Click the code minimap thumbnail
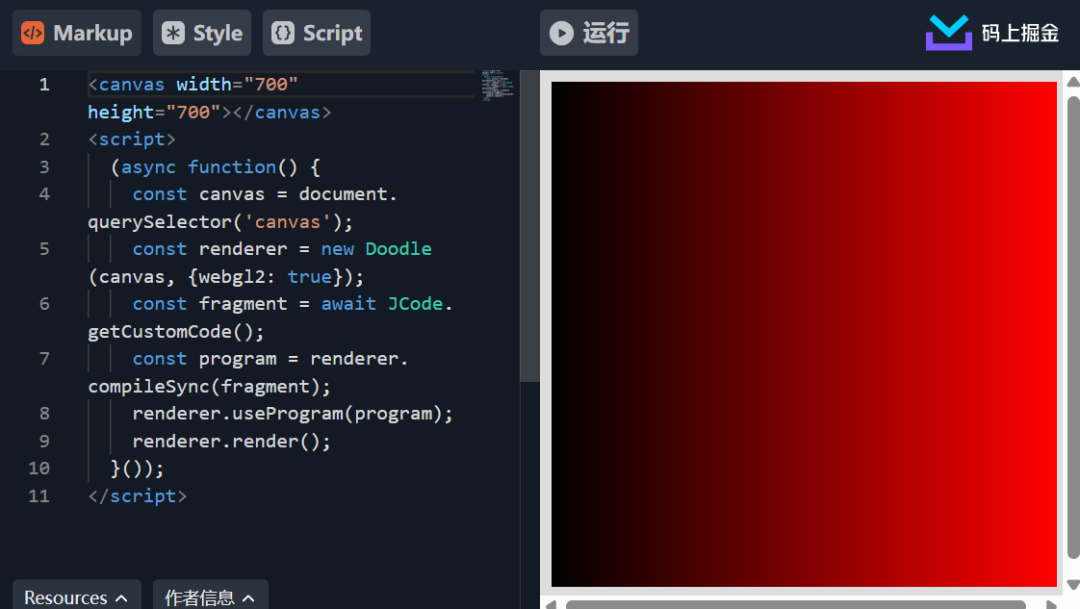Viewport: 1080px width, 609px height. pos(497,85)
